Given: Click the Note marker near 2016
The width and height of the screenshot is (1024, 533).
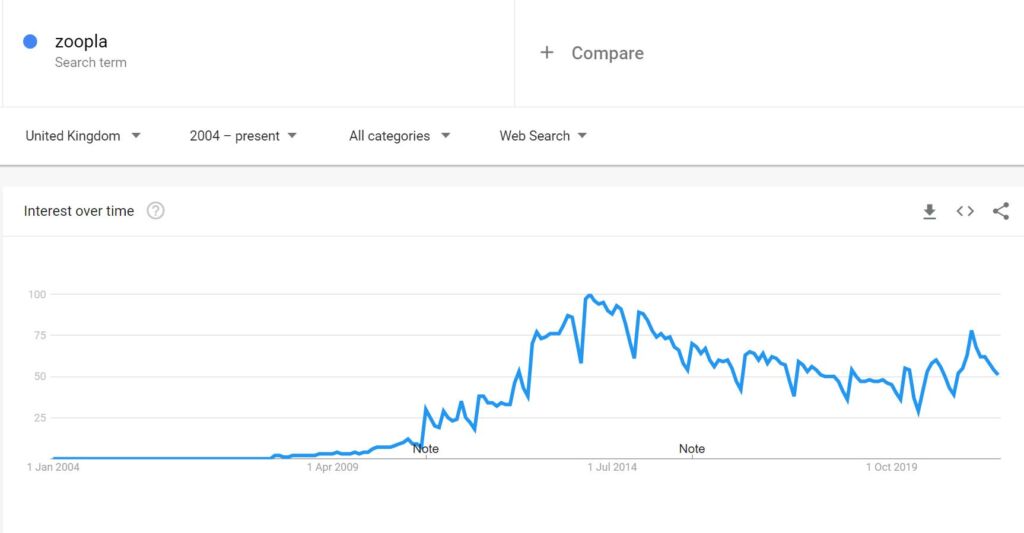Looking at the screenshot, I should pyautogui.click(x=692, y=449).
